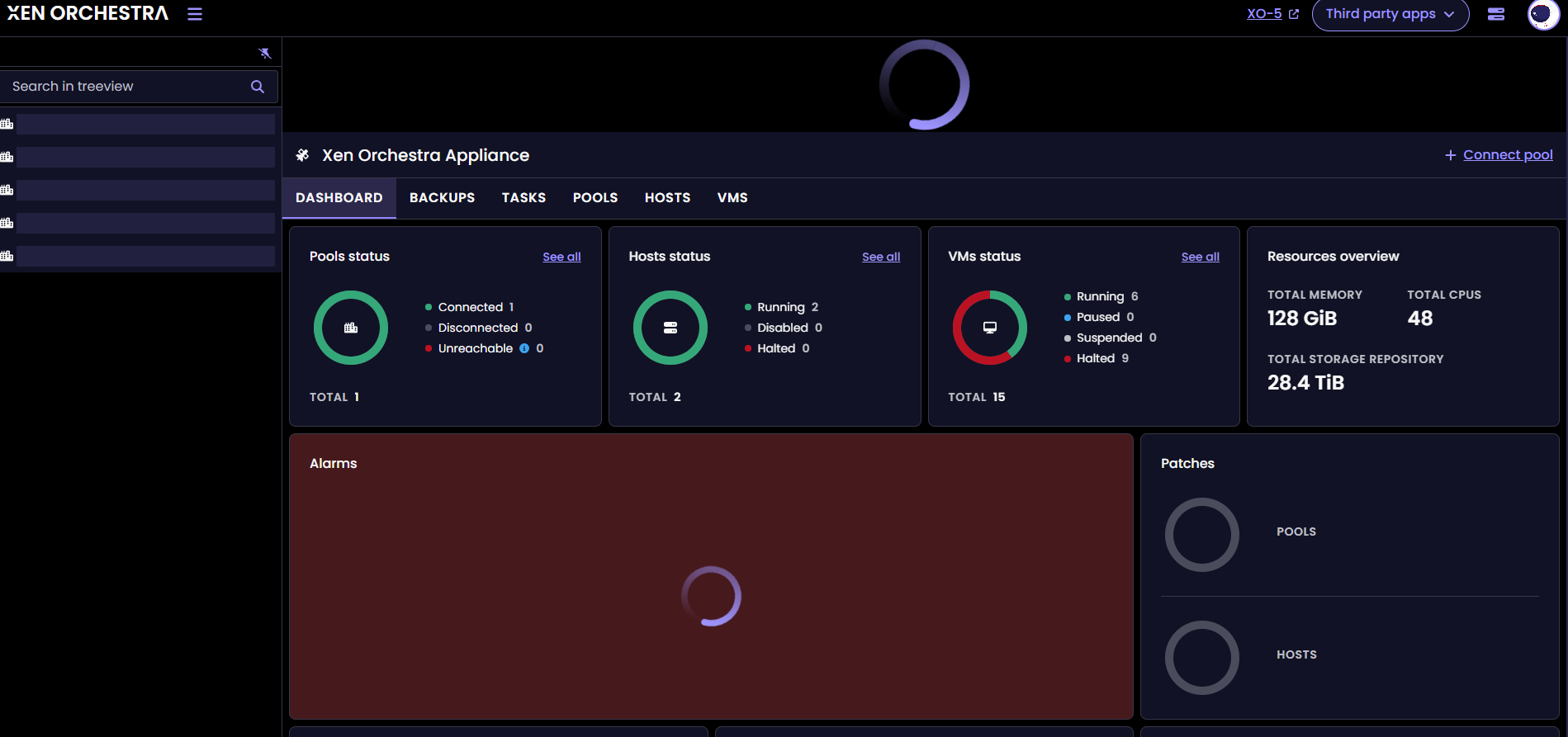
Task: Toggle the sidebar hamburger menu
Action: [x=195, y=14]
